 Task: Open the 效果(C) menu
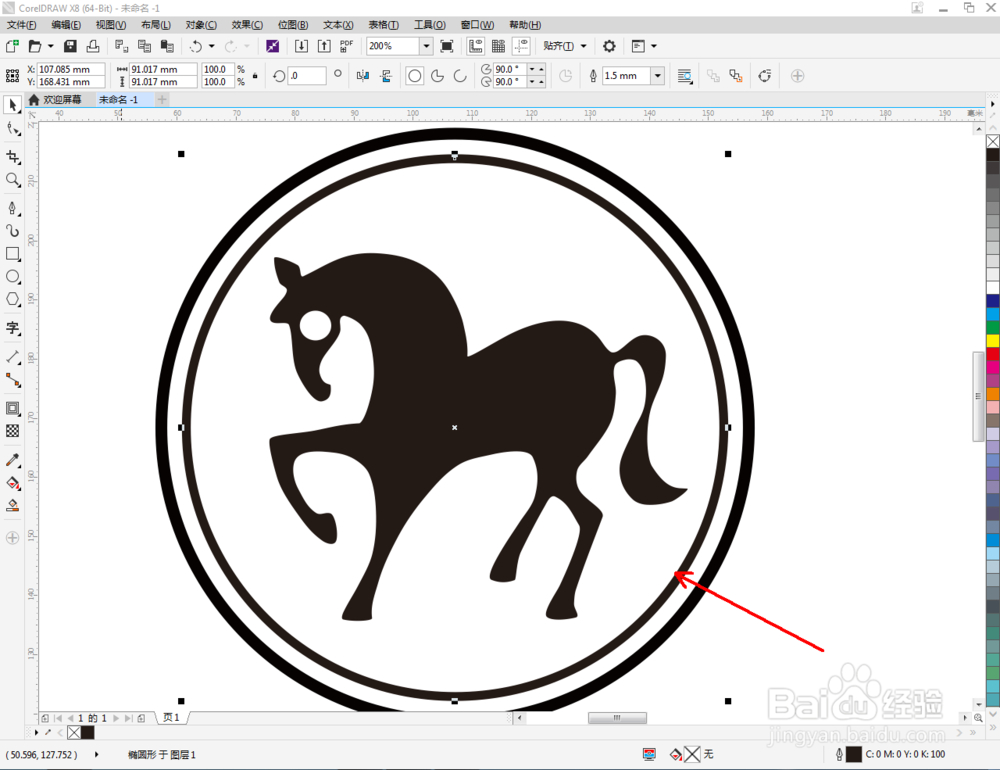point(247,25)
